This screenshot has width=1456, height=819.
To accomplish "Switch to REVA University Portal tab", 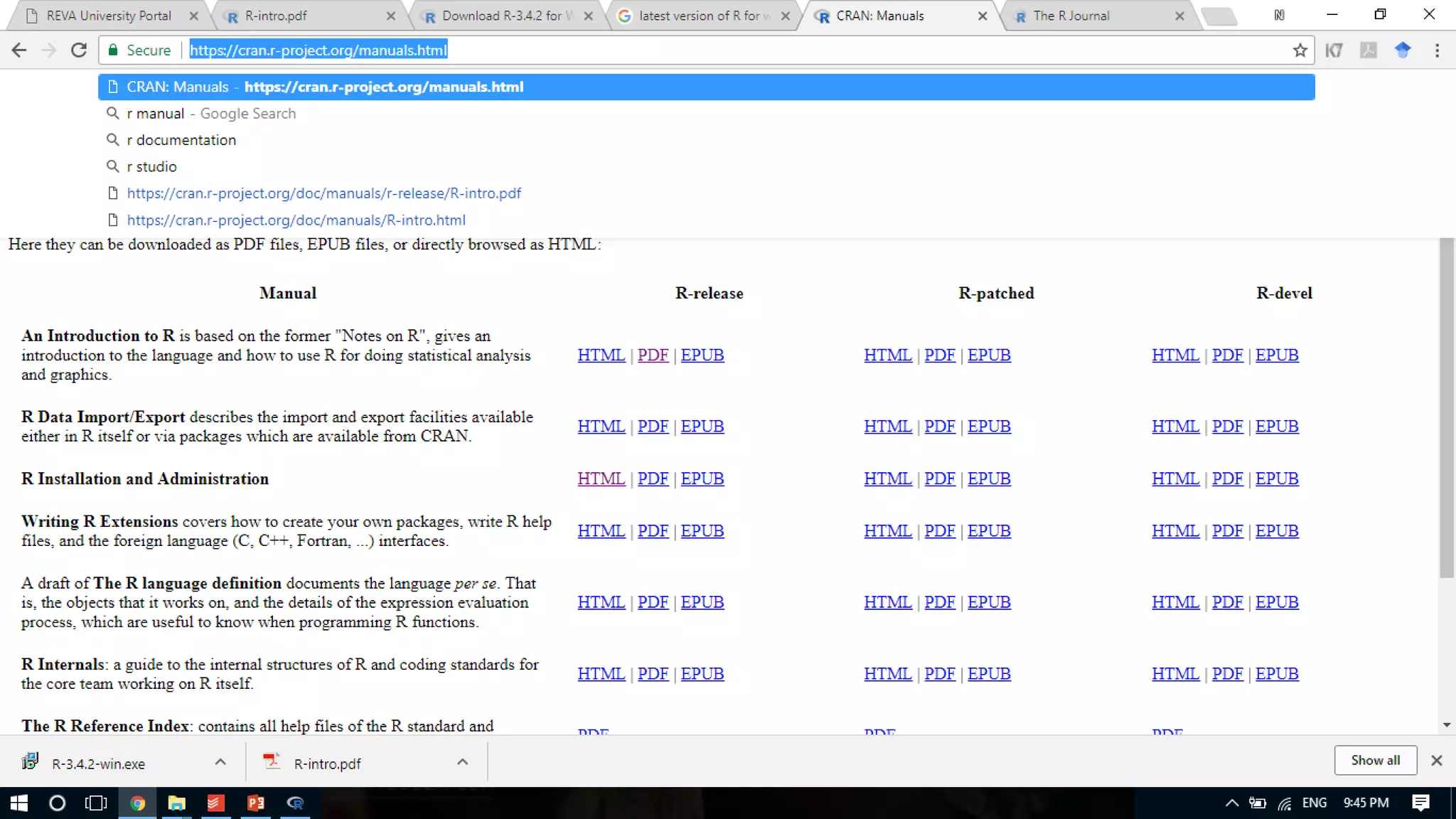I will tap(109, 16).
